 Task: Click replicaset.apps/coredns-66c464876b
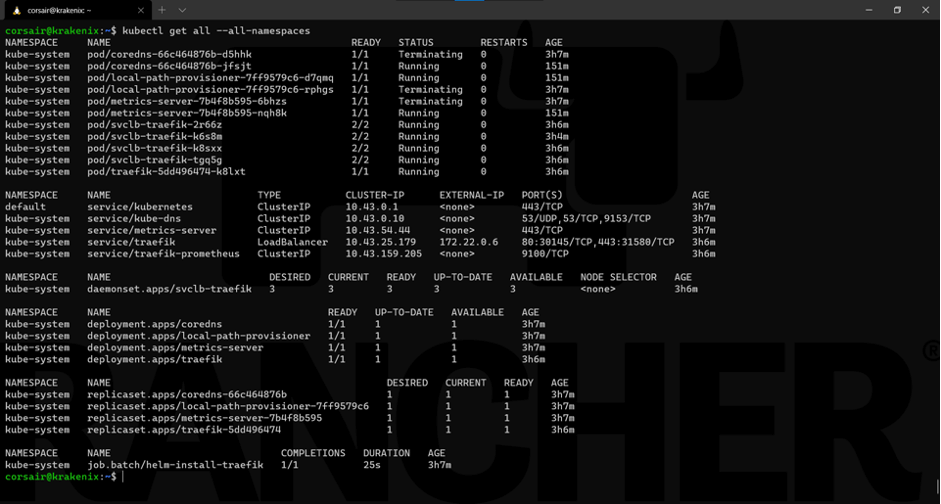[187, 395]
